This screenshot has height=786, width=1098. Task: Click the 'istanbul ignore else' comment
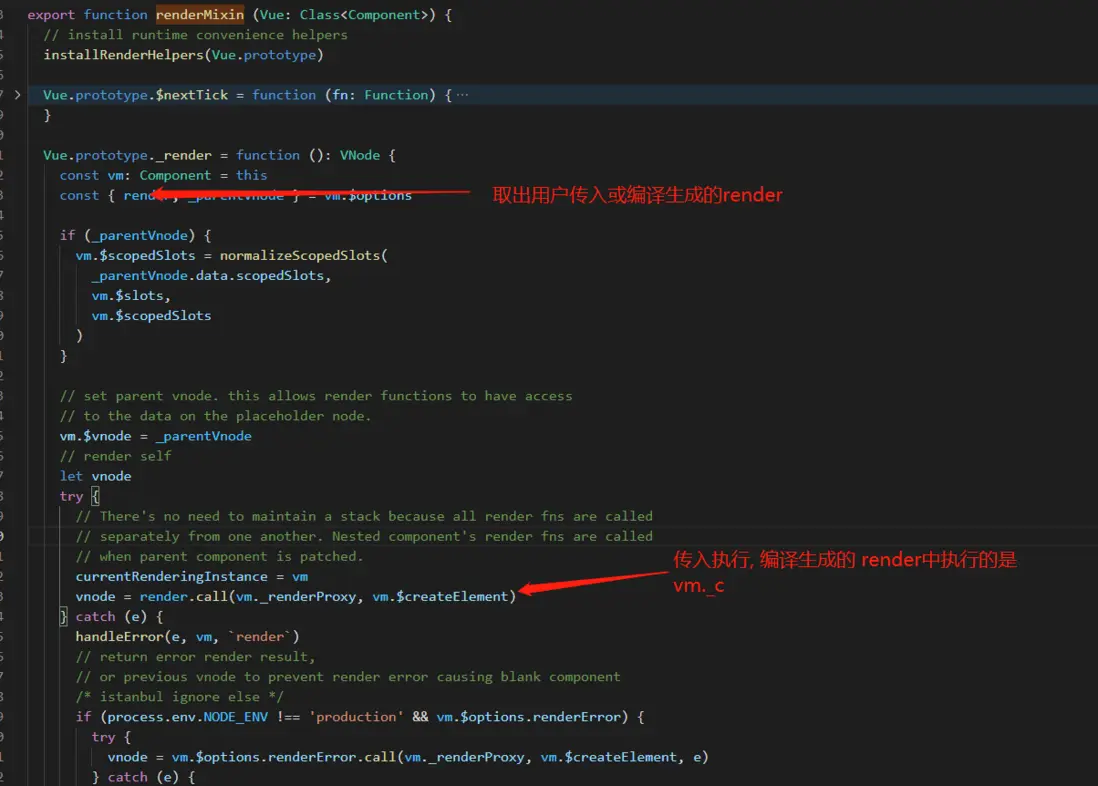click(179, 697)
